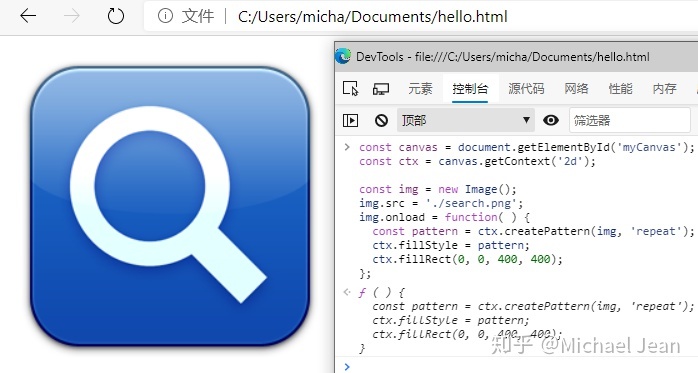The image size is (698, 373).
Task: Click the browser forward arrow
Action: (x=72, y=16)
